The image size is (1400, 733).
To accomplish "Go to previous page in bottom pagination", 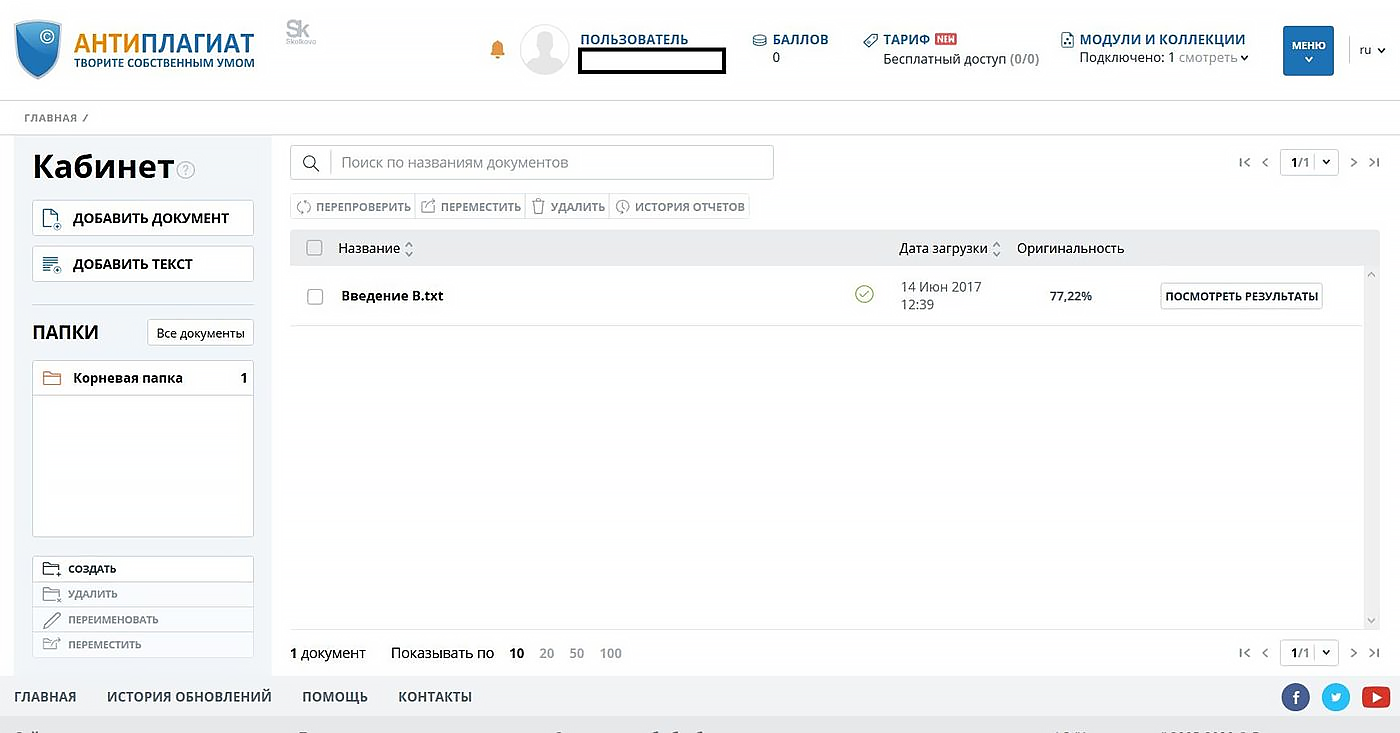I will pos(1265,653).
